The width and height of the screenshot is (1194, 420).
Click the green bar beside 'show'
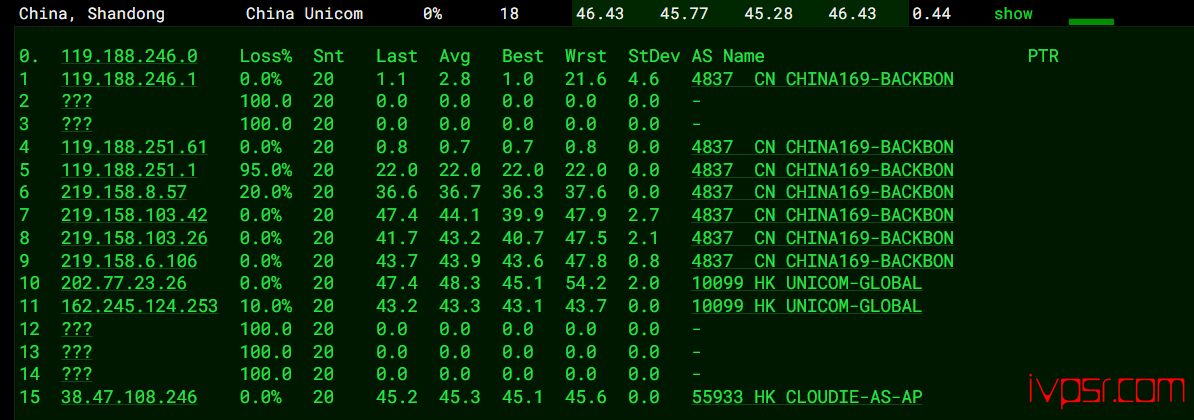[1091, 21]
